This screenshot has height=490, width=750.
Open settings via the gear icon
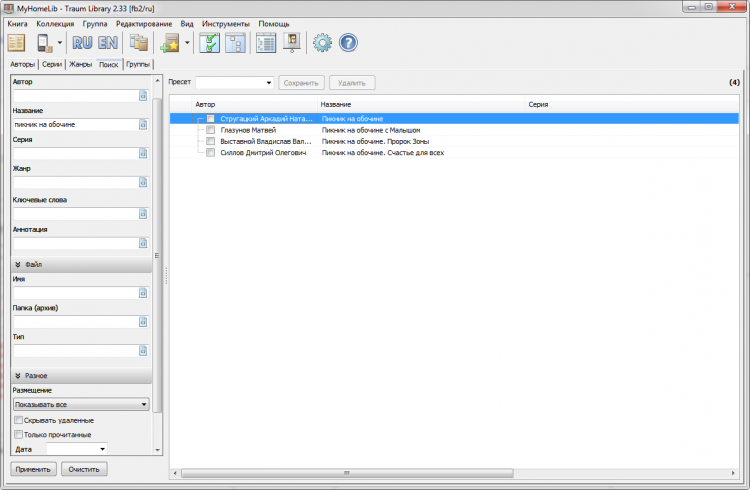click(x=322, y=43)
